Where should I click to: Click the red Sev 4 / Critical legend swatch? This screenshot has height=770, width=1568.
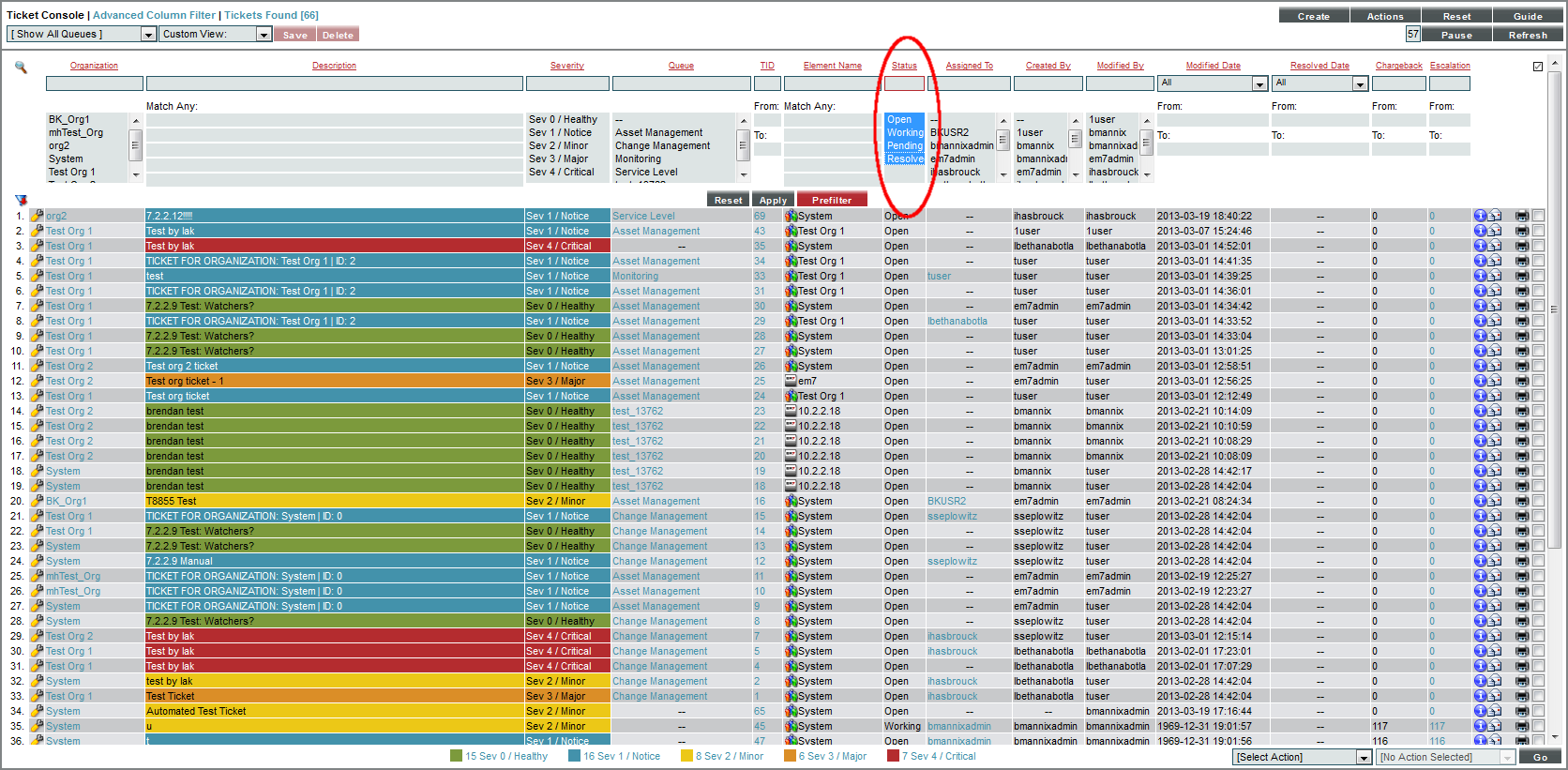(x=893, y=756)
